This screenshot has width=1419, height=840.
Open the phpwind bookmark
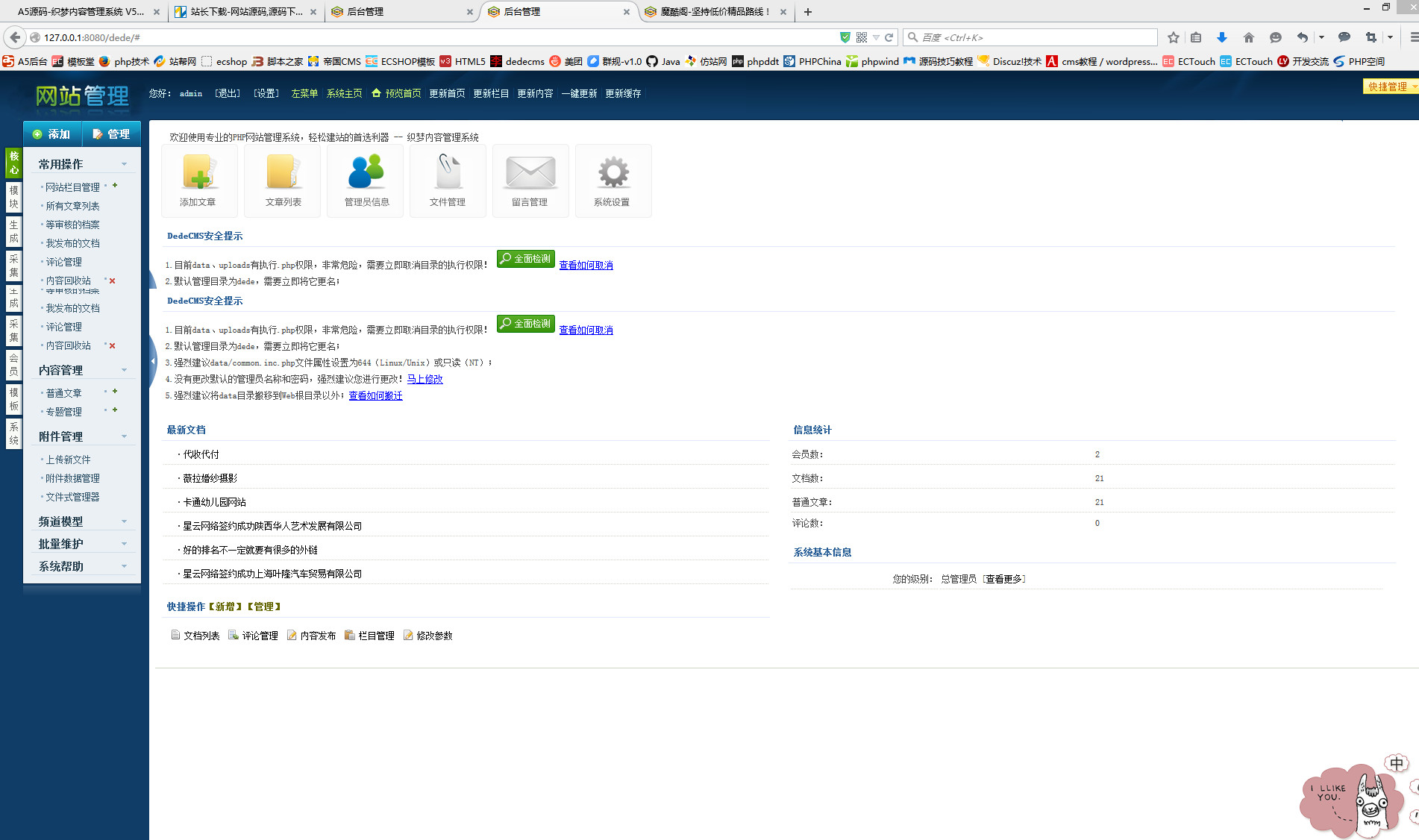(x=872, y=62)
